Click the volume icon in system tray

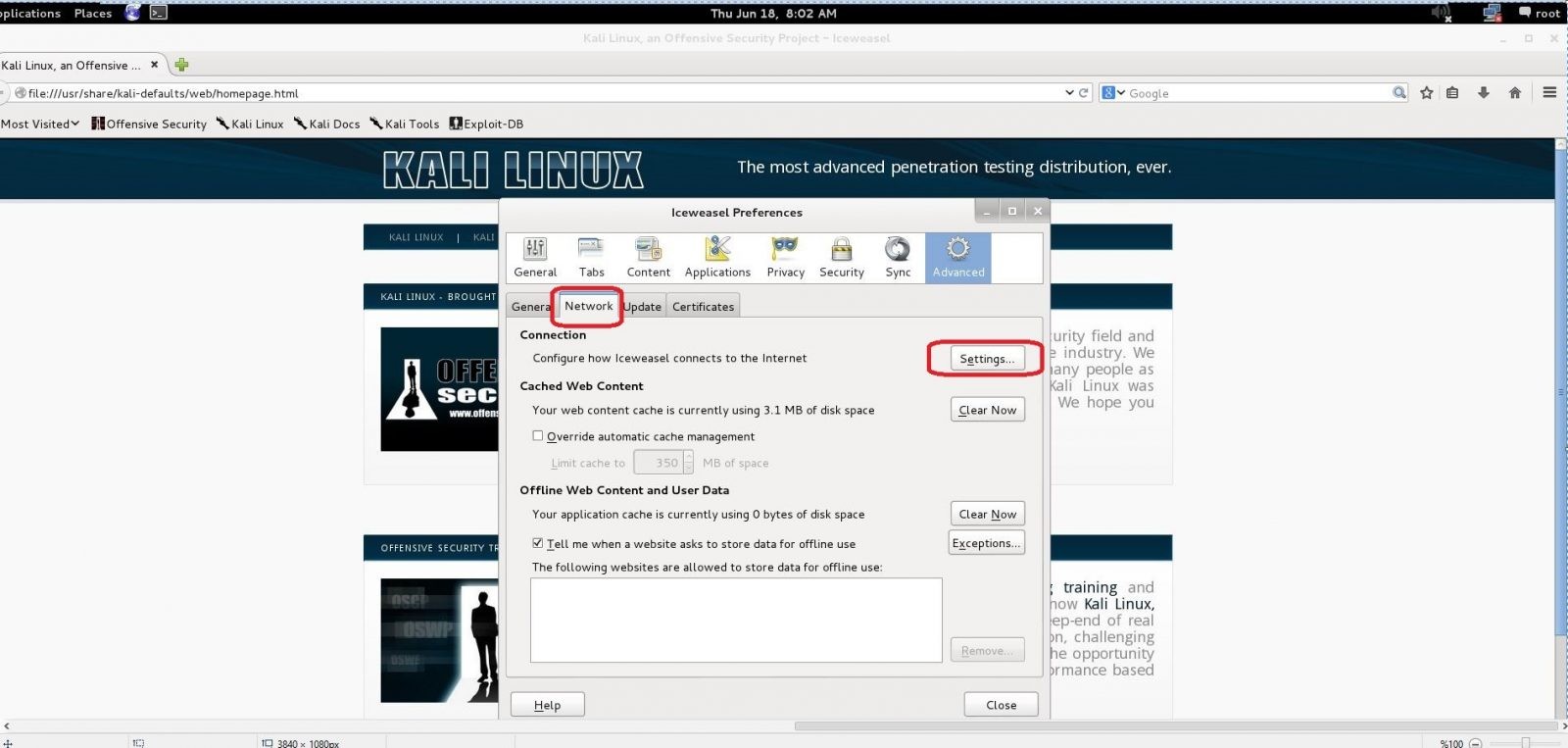coord(1442,13)
